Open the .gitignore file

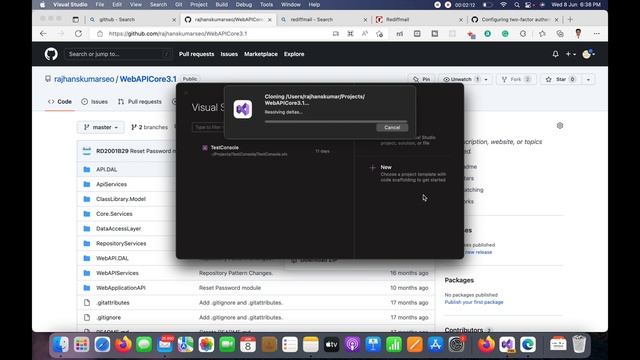[108, 318]
